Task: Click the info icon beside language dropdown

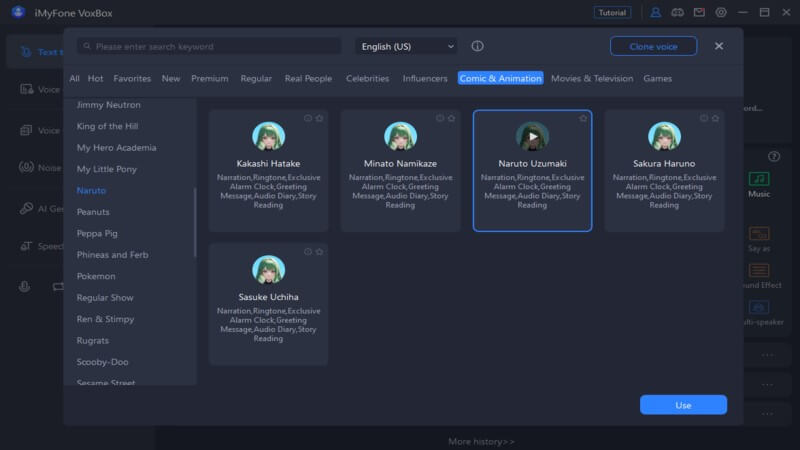Action: point(477,46)
